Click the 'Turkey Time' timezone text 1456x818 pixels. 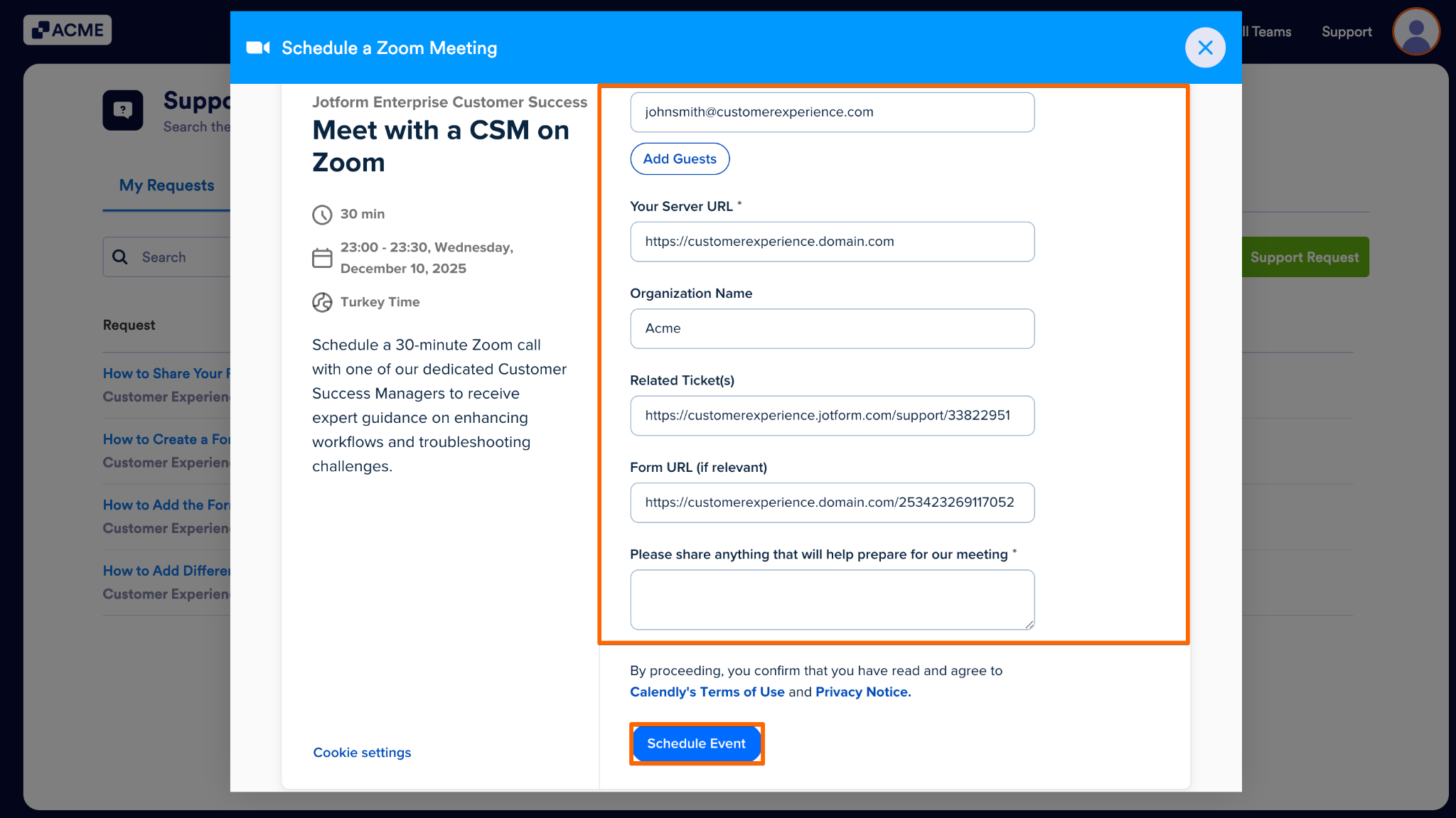(x=380, y=302)
